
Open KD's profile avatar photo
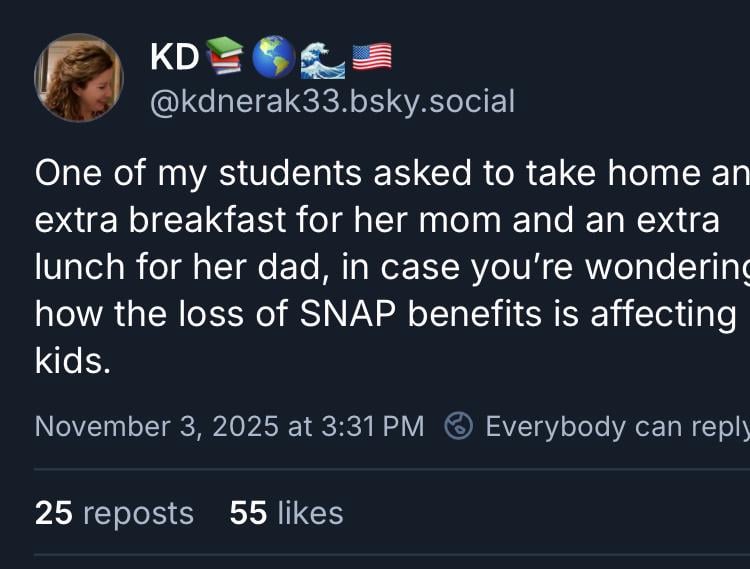click(78, 78)
